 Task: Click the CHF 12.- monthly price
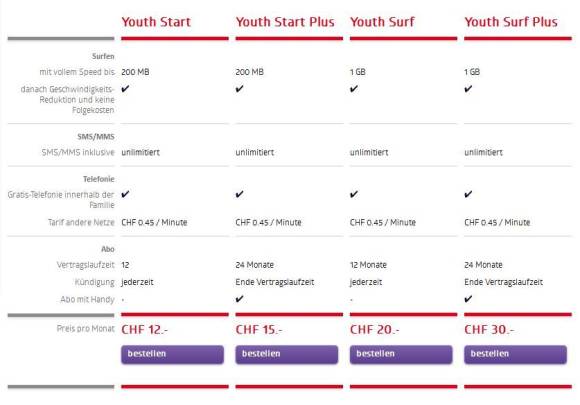coord(145,330)
